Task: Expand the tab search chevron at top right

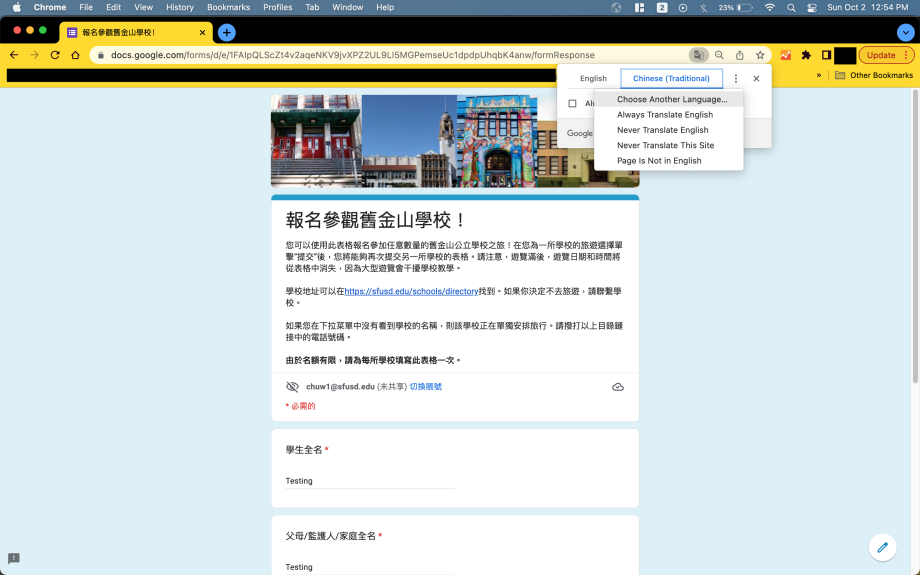Action: click(904, 32)
